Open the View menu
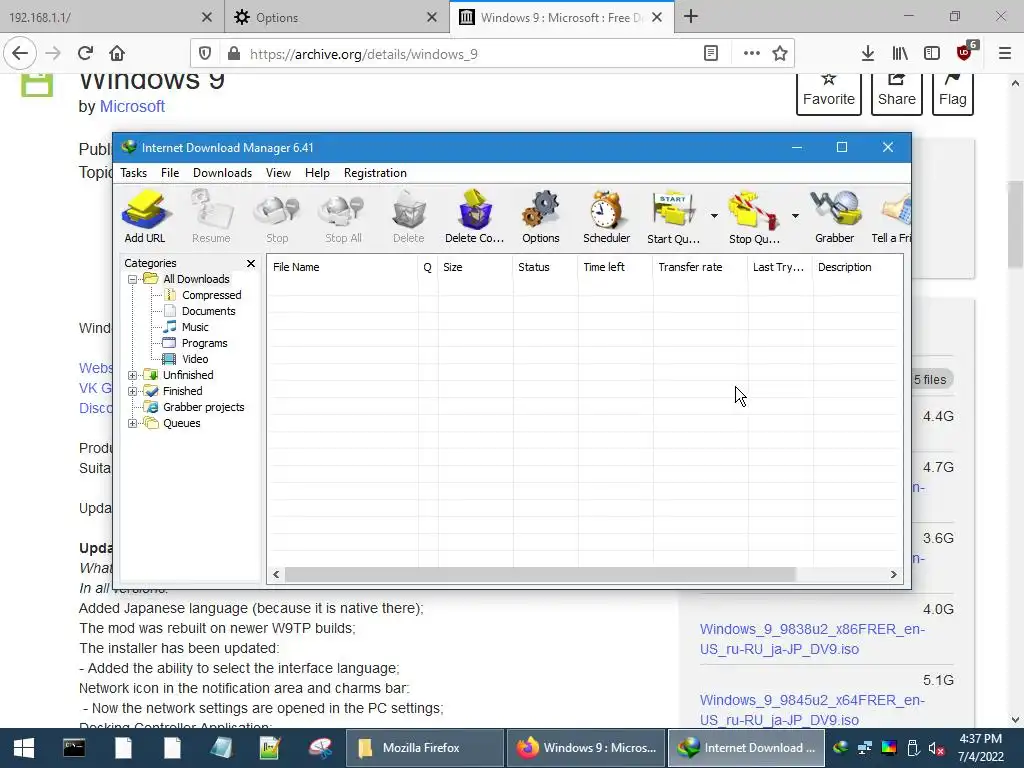The image size is (1024, 768). [278, 173]
